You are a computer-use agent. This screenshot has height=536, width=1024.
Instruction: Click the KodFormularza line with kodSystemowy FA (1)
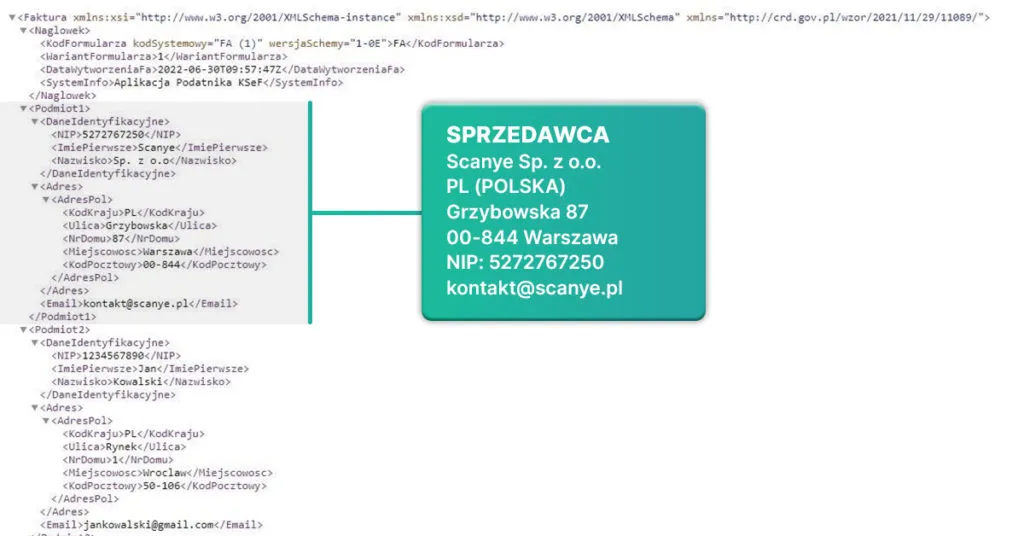tap(272, 44)
